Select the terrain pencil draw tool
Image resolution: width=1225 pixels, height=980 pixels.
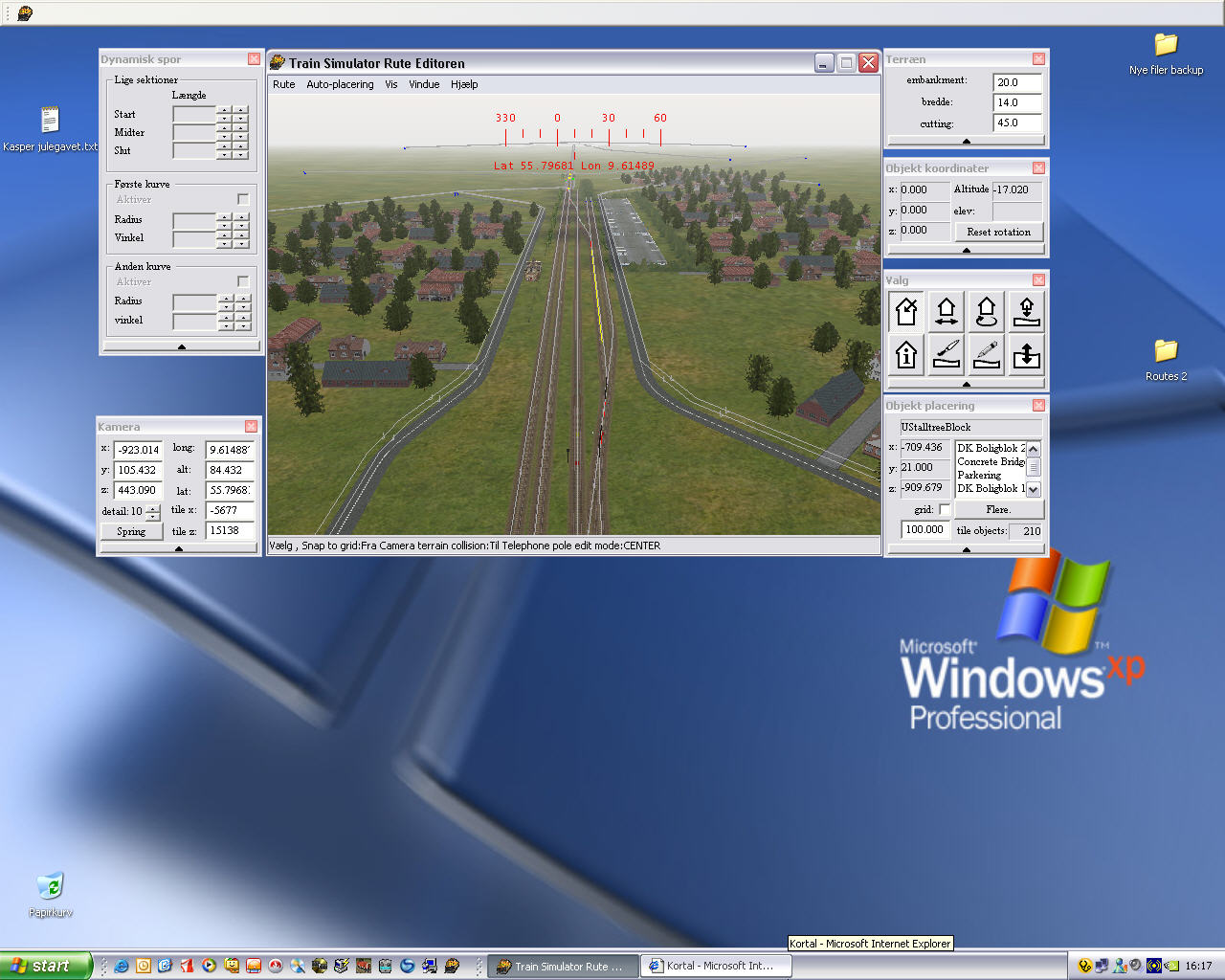pos(987,355)
